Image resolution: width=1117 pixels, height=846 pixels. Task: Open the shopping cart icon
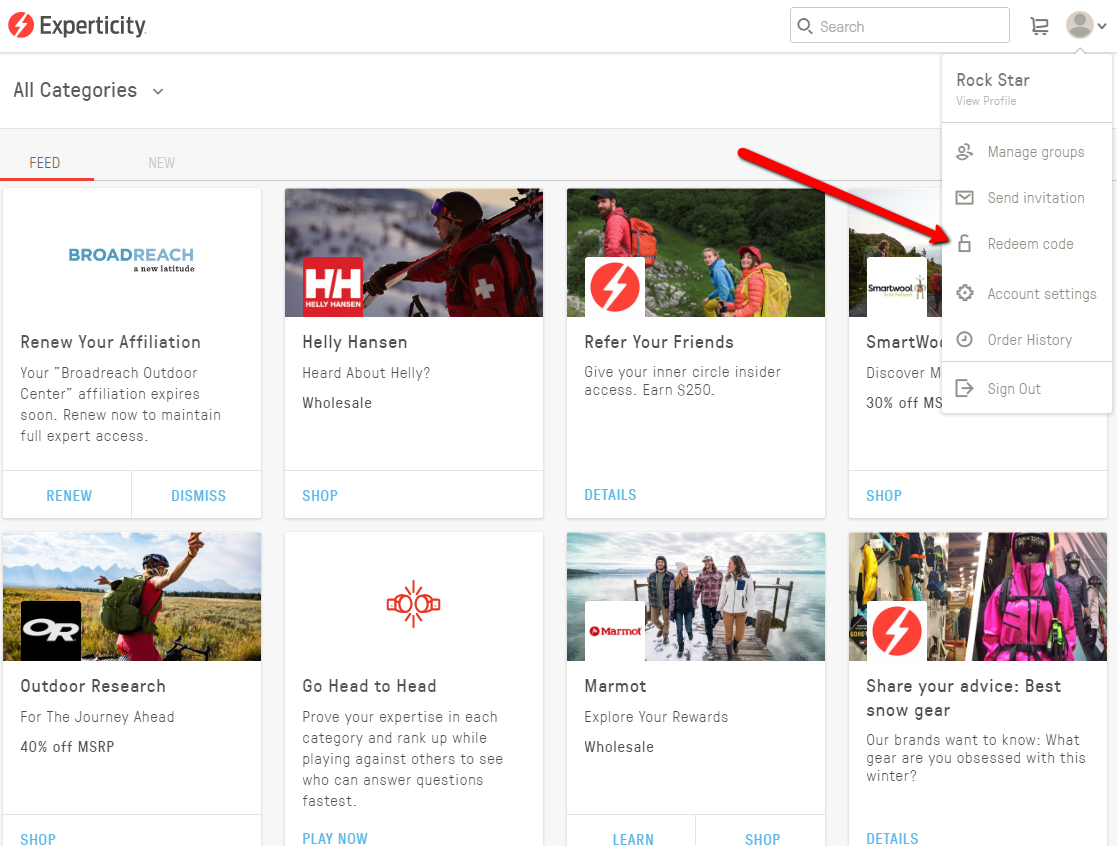pyautogui.click(x=1040, y=27)
